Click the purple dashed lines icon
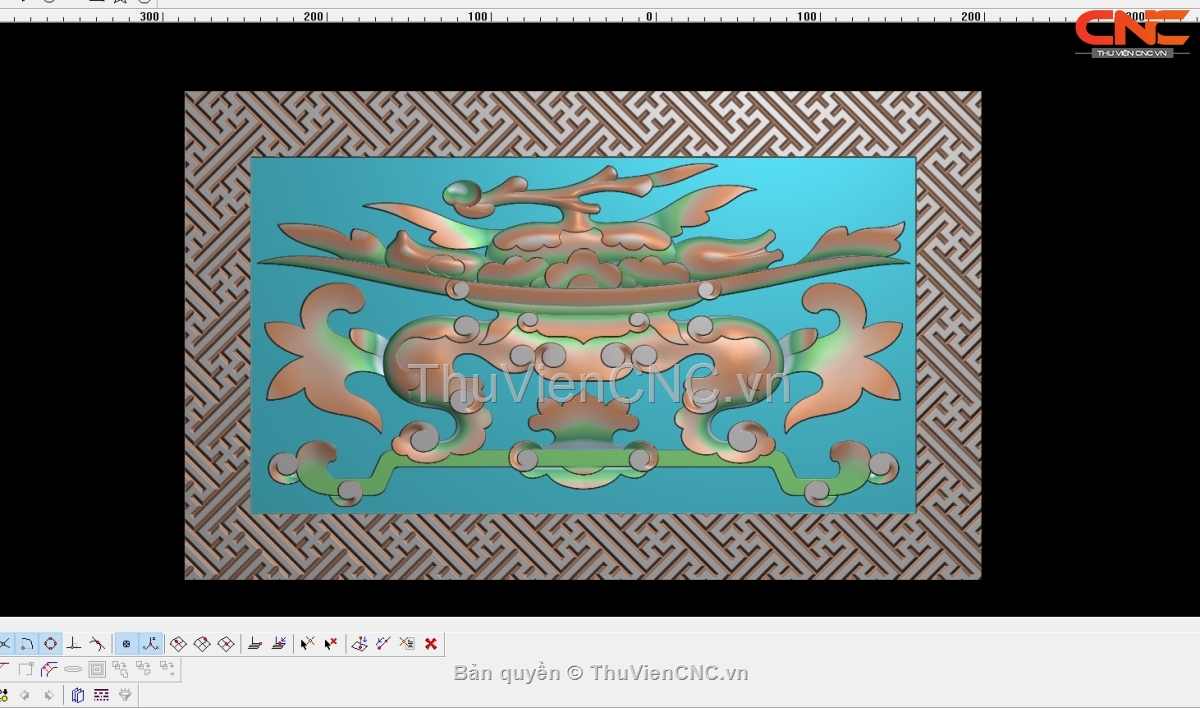This screenshot has height=708, width=1200. [101, 695]
